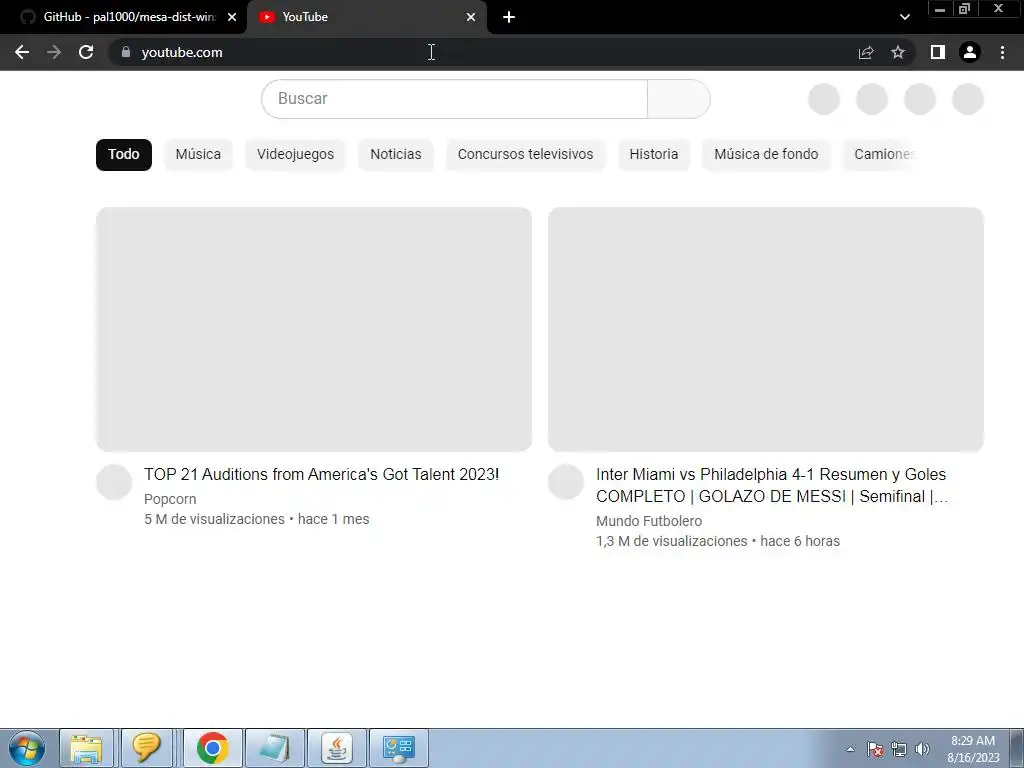1024x768 pixels.
Task: Select the Camiones chip
Action: pos(882,154)
